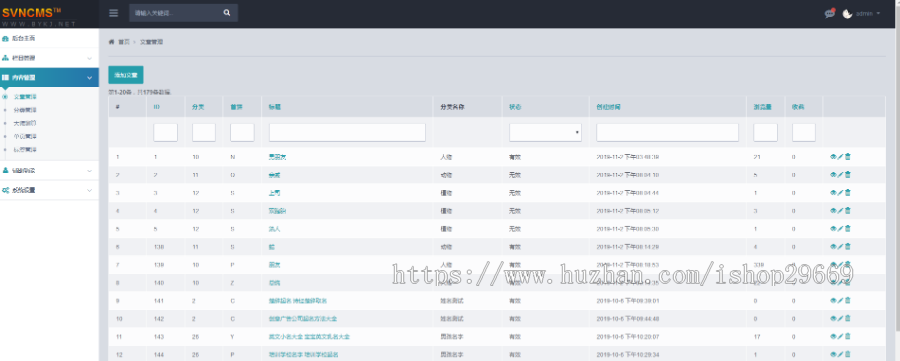
Task: Edit the article in row ID 1
Action: click(840, 156)
